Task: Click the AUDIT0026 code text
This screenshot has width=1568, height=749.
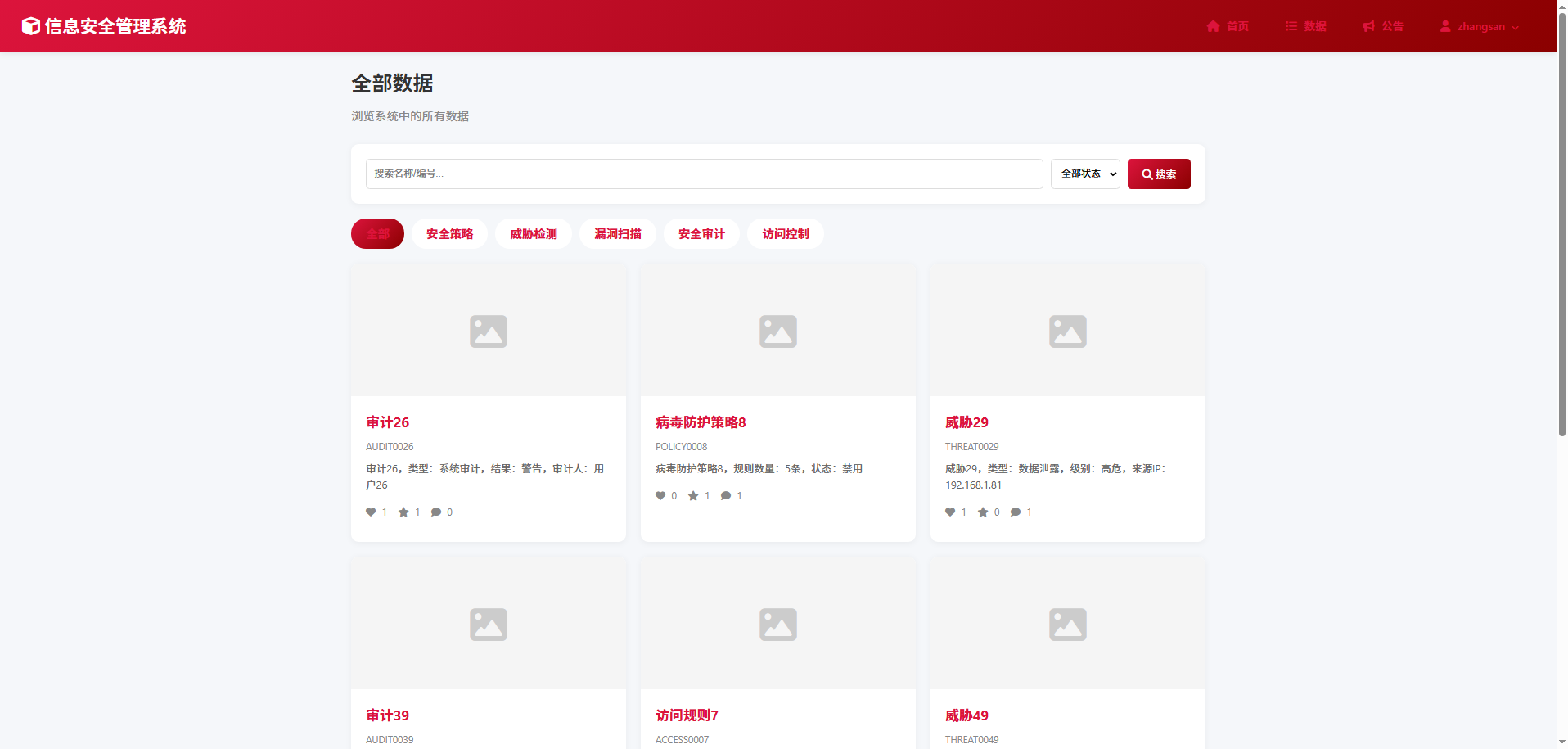Action: [x=390, y=447]
